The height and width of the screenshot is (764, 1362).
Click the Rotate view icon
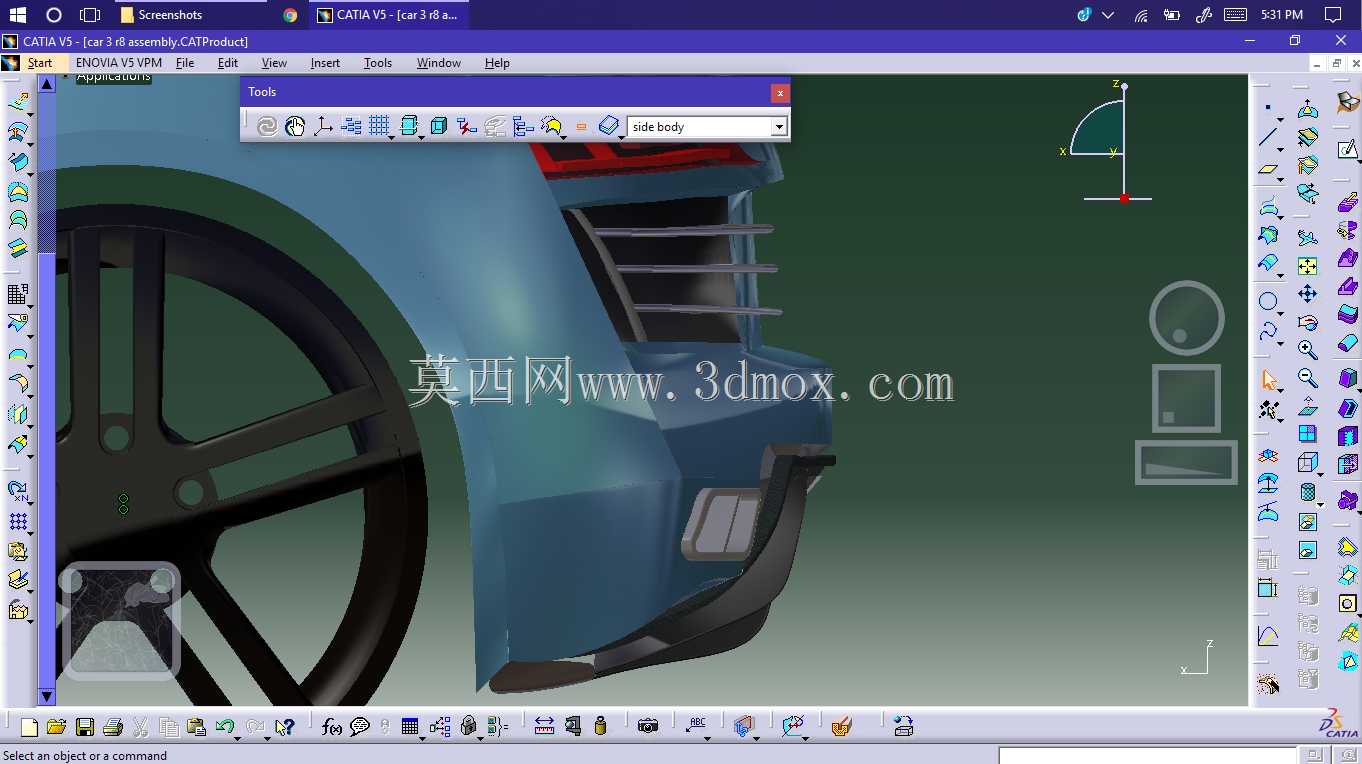pyautogui.click(x=1308, y=322)
